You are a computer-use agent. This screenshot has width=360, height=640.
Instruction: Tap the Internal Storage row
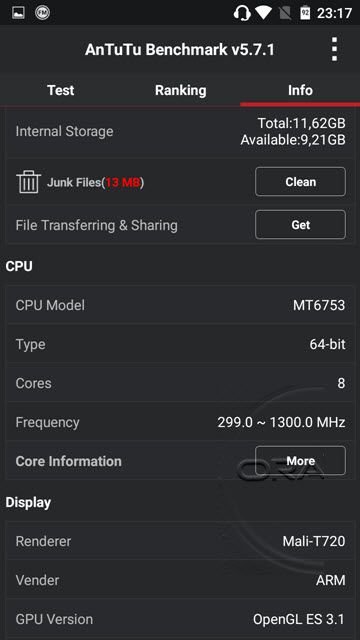pos(180,132)
